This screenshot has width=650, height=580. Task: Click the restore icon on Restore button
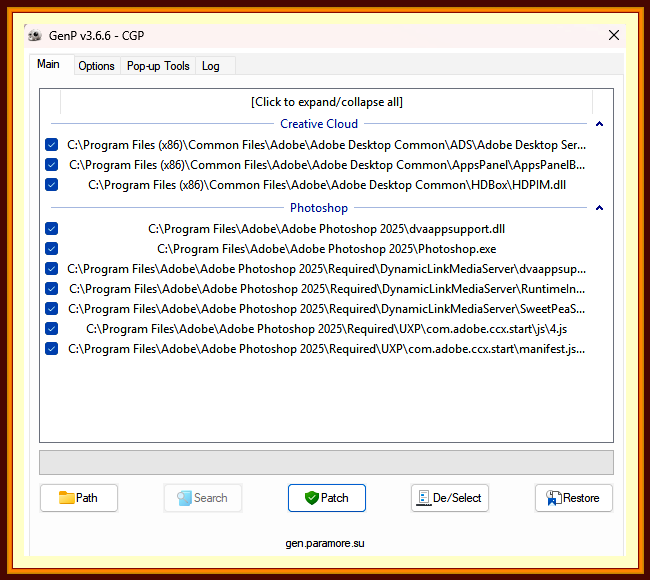(553, 498)
